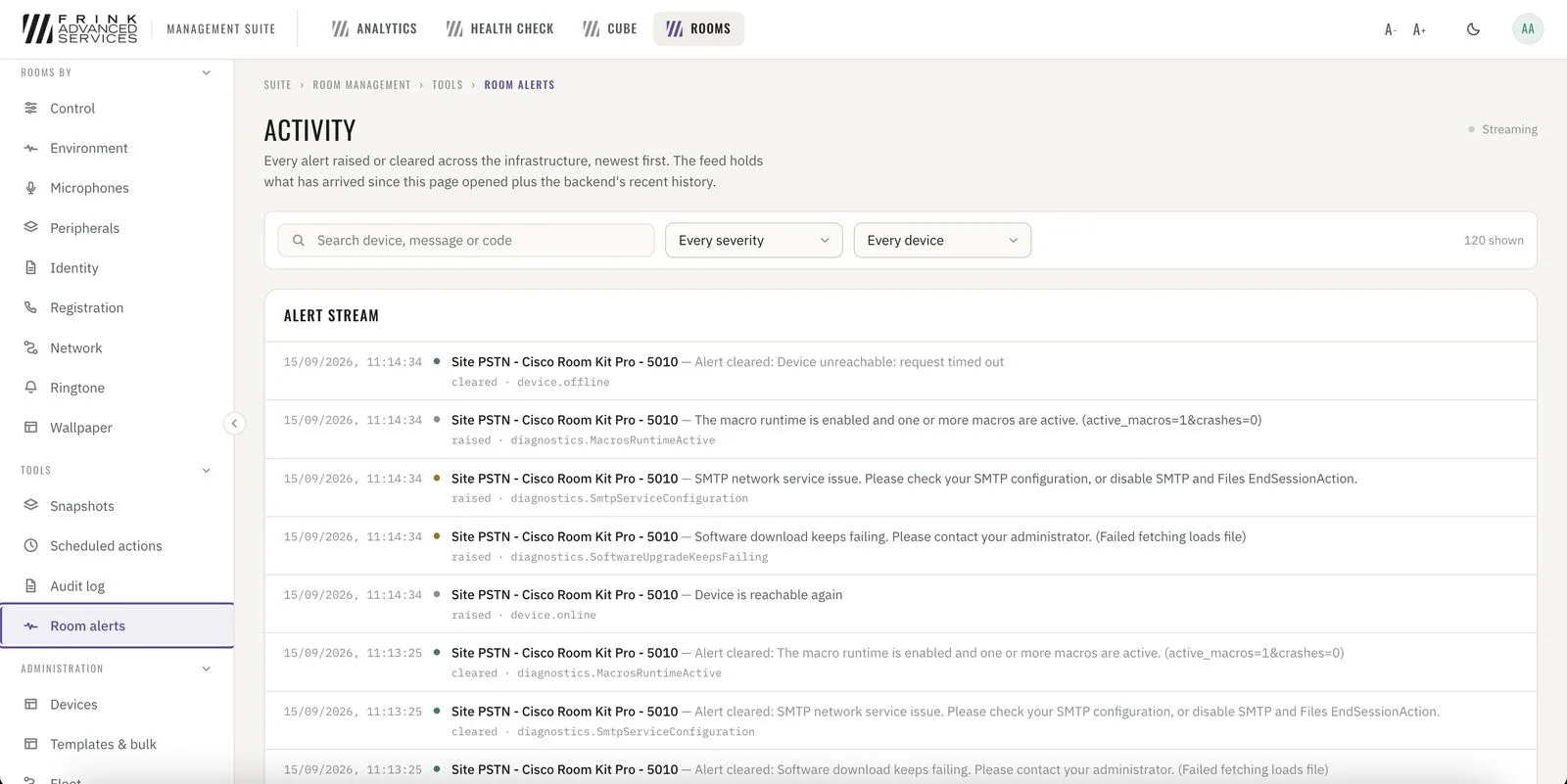Open Scheduled actions clock icon
This screenshot has width=1567, height=784.
pyautogui.click(x=30, y=546)
